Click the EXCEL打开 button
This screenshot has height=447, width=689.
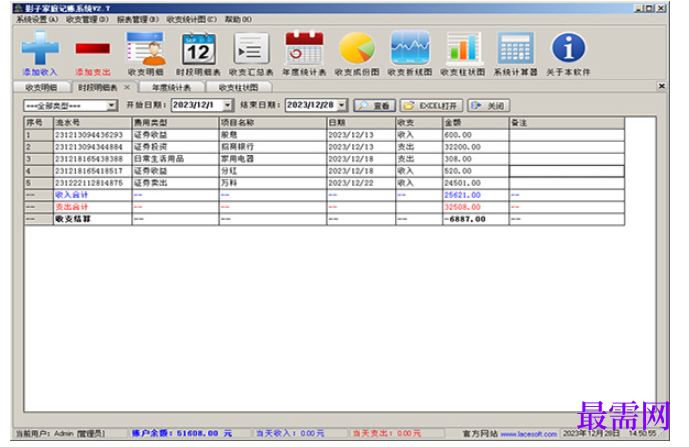(431, 105)
